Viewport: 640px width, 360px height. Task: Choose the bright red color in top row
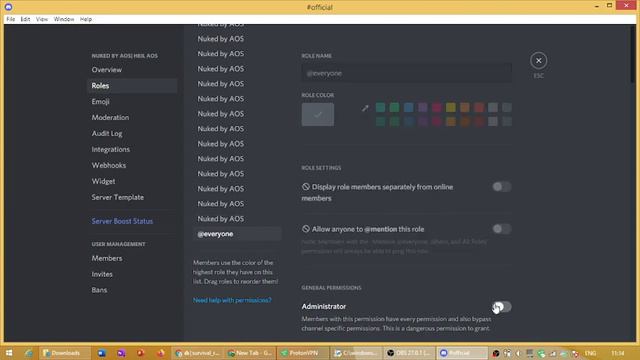(479, 107)
